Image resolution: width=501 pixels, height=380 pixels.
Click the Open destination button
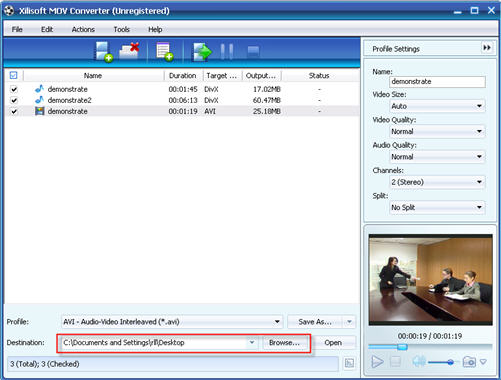[x=333, y=343]
